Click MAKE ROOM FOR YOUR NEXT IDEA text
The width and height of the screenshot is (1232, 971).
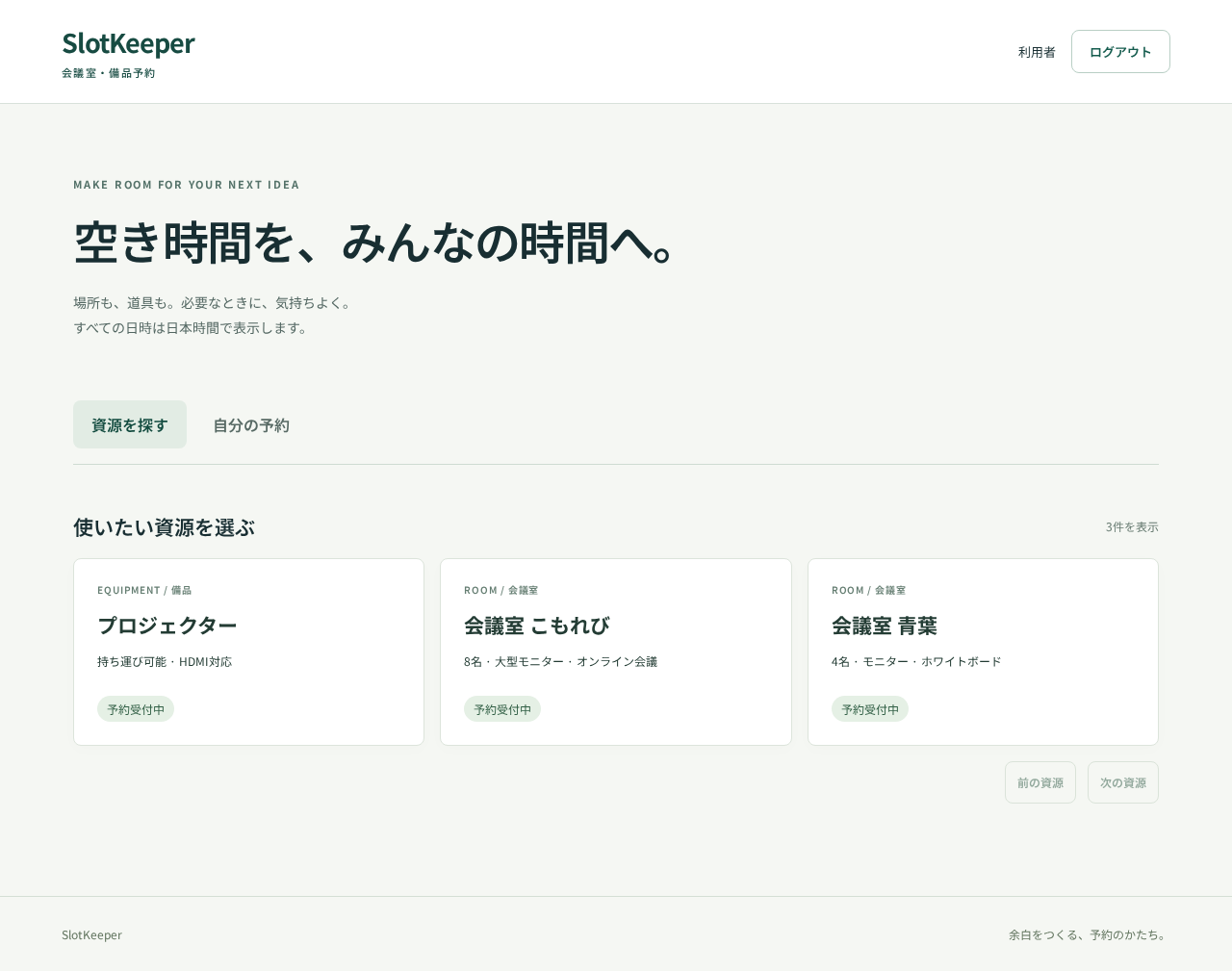[187, 185]
